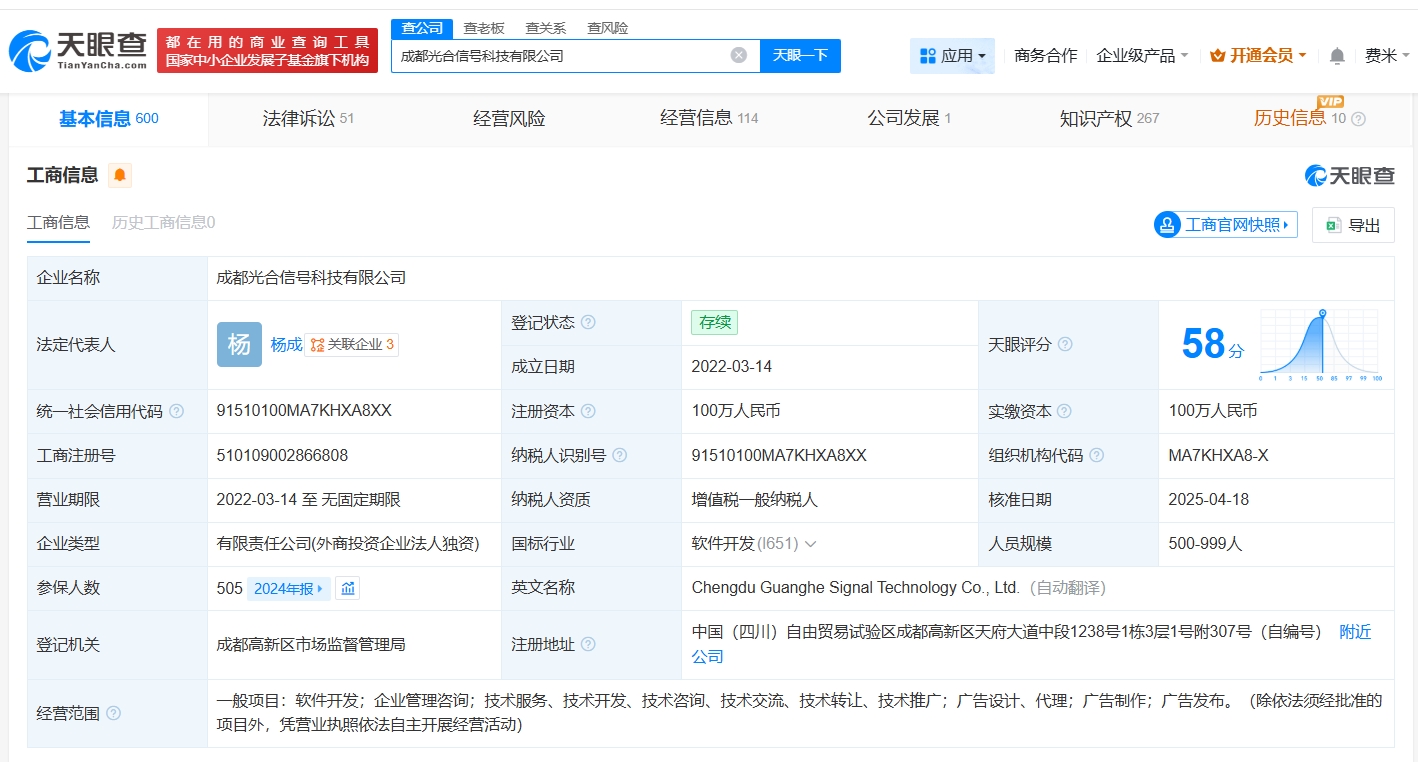The width and height of the screenshot is (1418, 762).
Task: Click the orange alert bell beside 工商信息
Action: click(x=120, y=176)
